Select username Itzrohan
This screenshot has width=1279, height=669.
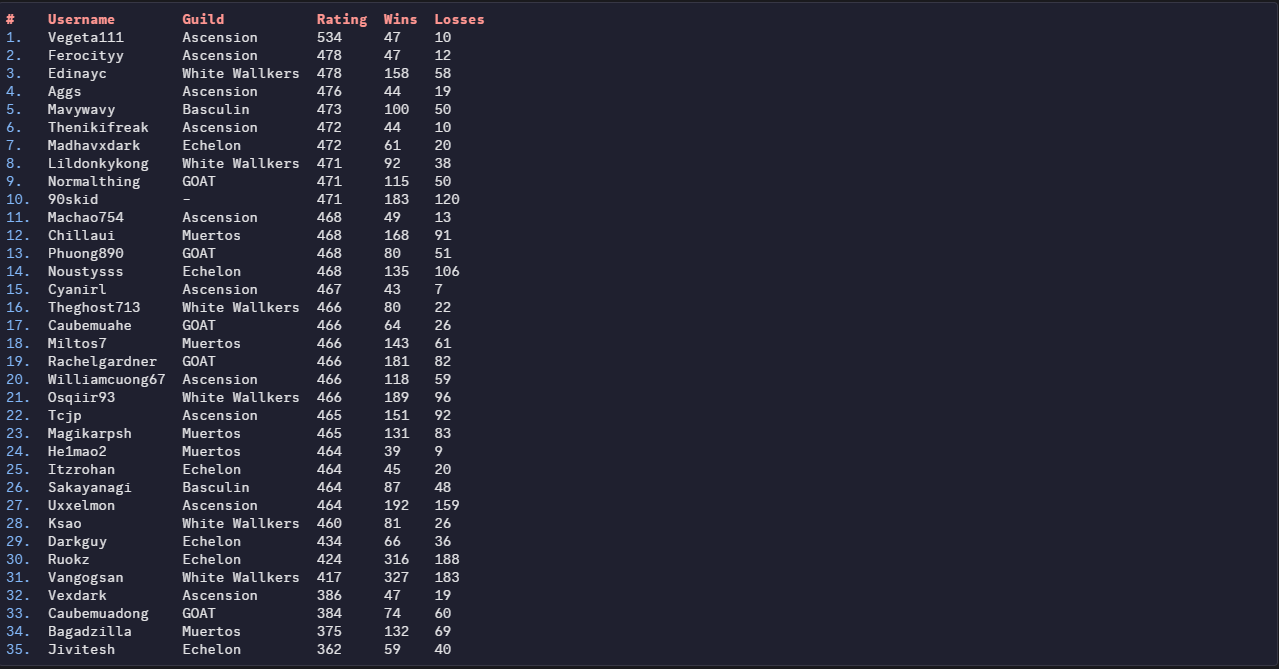pos(81,469)
